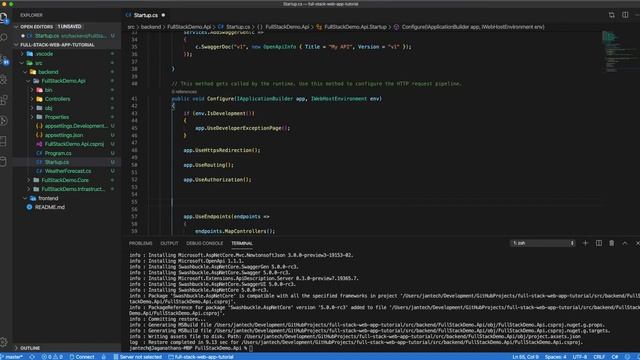The width and height of the screenshot is (640, 360).
Task: Click Server not selected in status bar
Action: tap(138, 357)
